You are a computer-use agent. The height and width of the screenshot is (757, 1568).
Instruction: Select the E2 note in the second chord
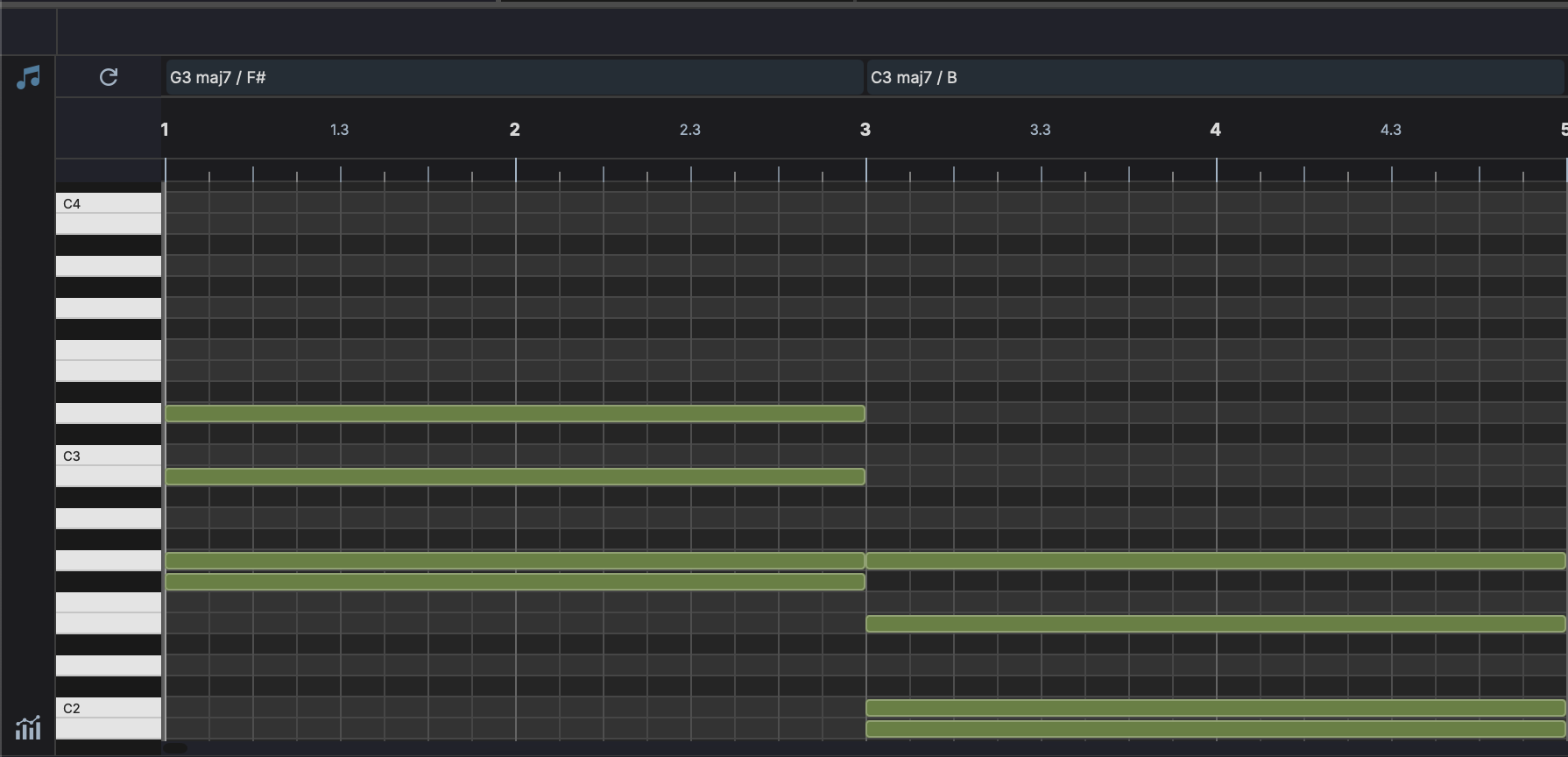[x=1215, y=624]
